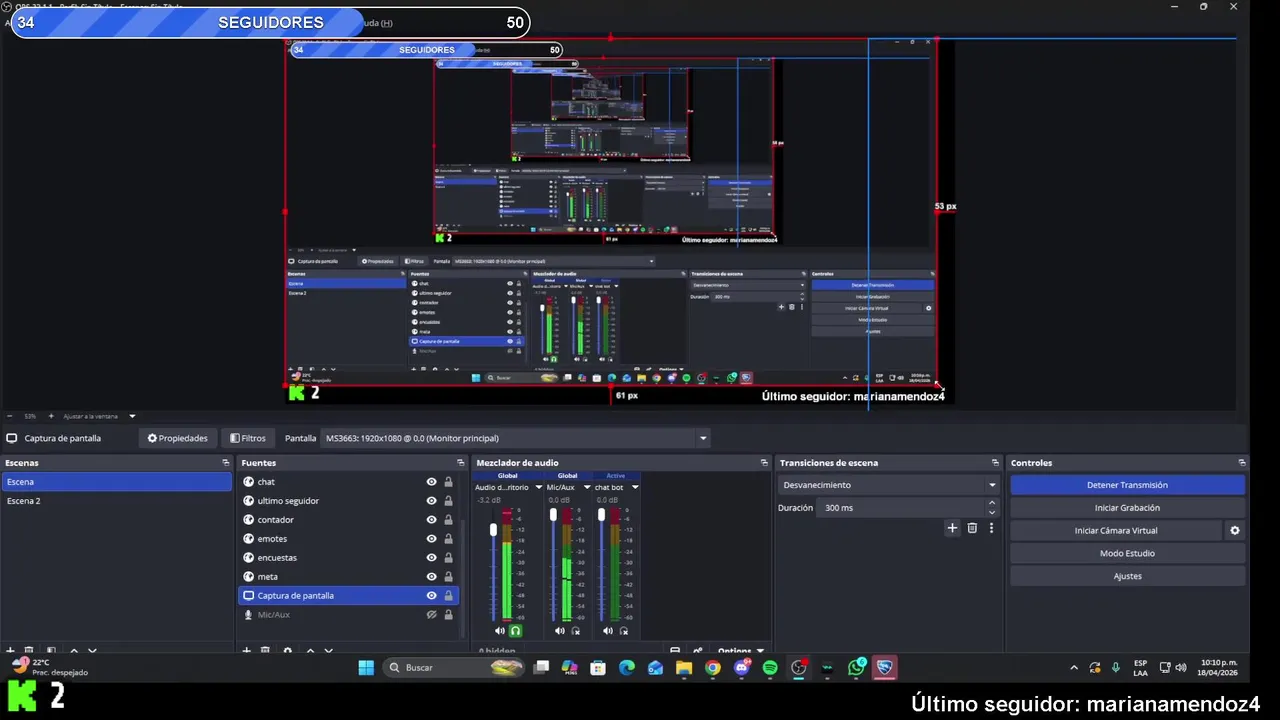This screenshot has width=1280, height=720.
Task: Toggle lock on Captura de pantalla source
Action: tap(448, 596)
